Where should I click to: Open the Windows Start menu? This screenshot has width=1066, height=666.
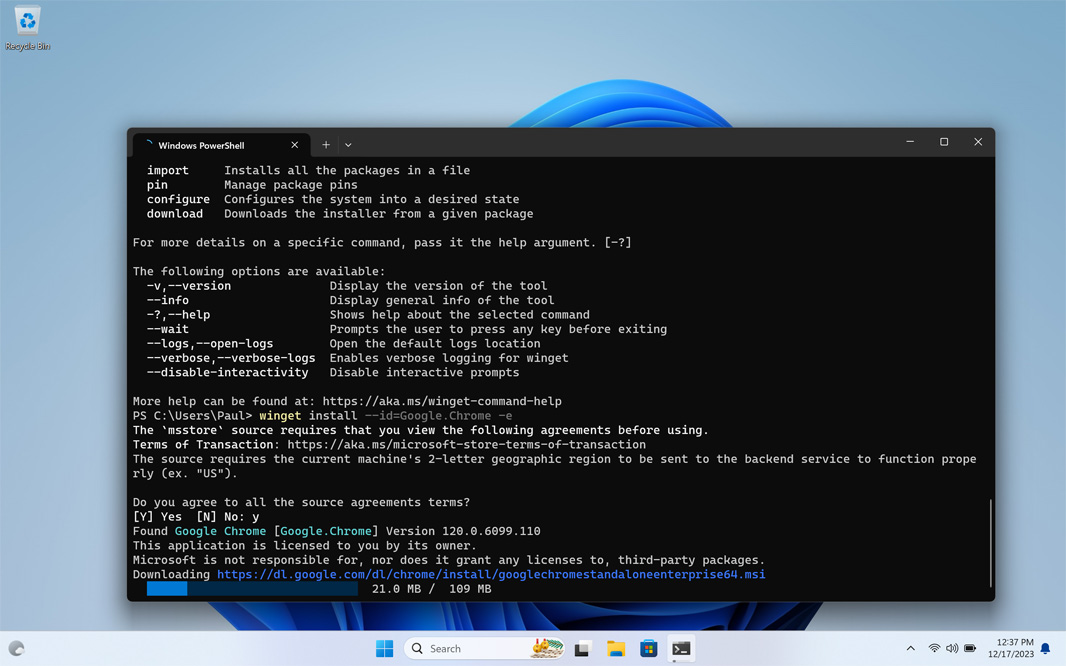(384, 649)
